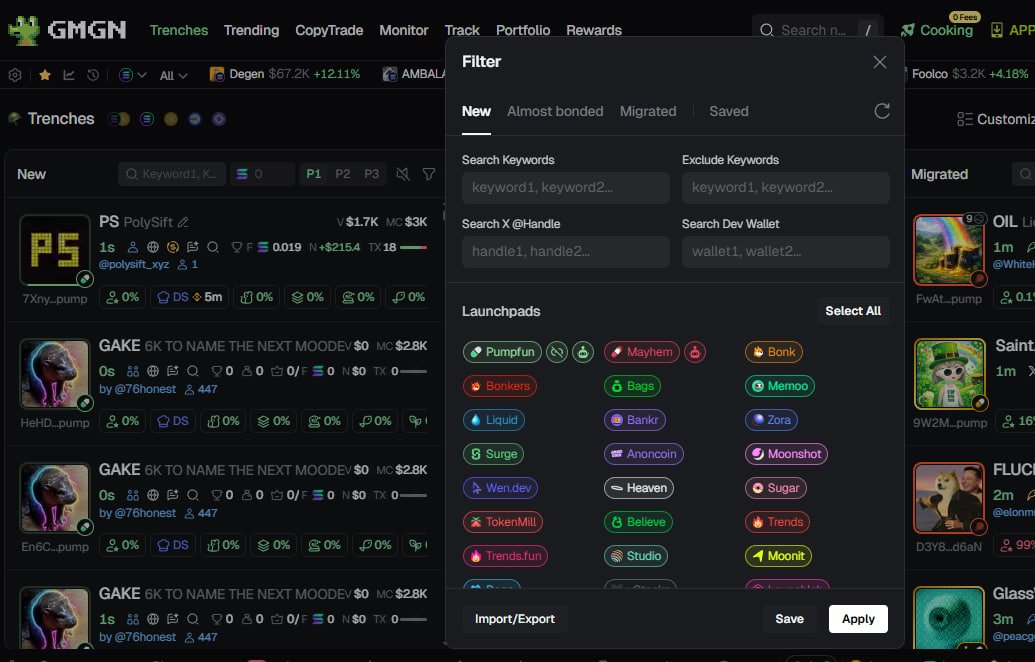Click the Foolco ticker item
This screenshot has height=662, width=1035.
pos(970,74)
